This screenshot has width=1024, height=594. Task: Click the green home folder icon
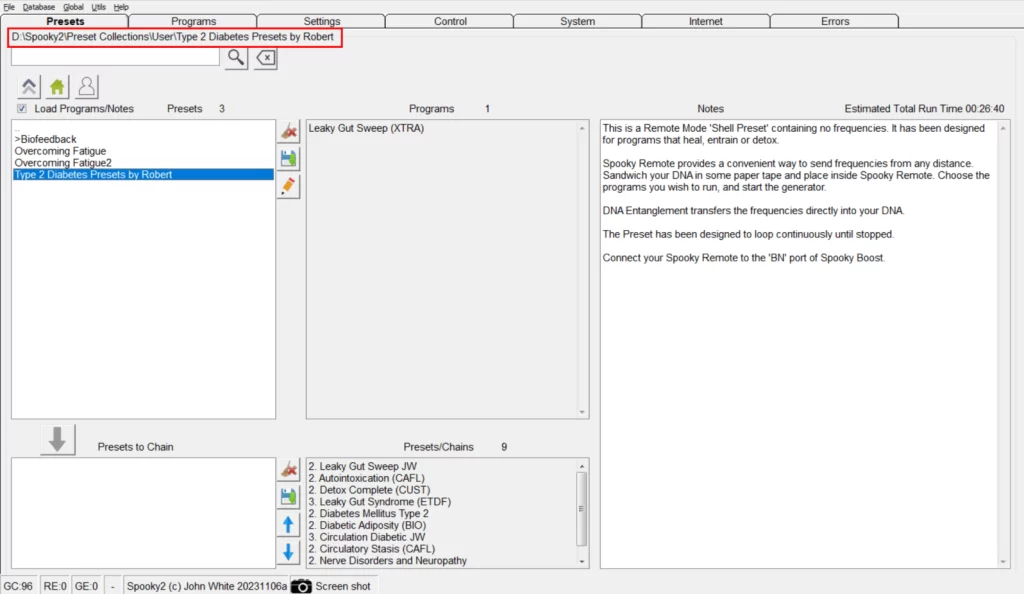(x=58, y=87)
